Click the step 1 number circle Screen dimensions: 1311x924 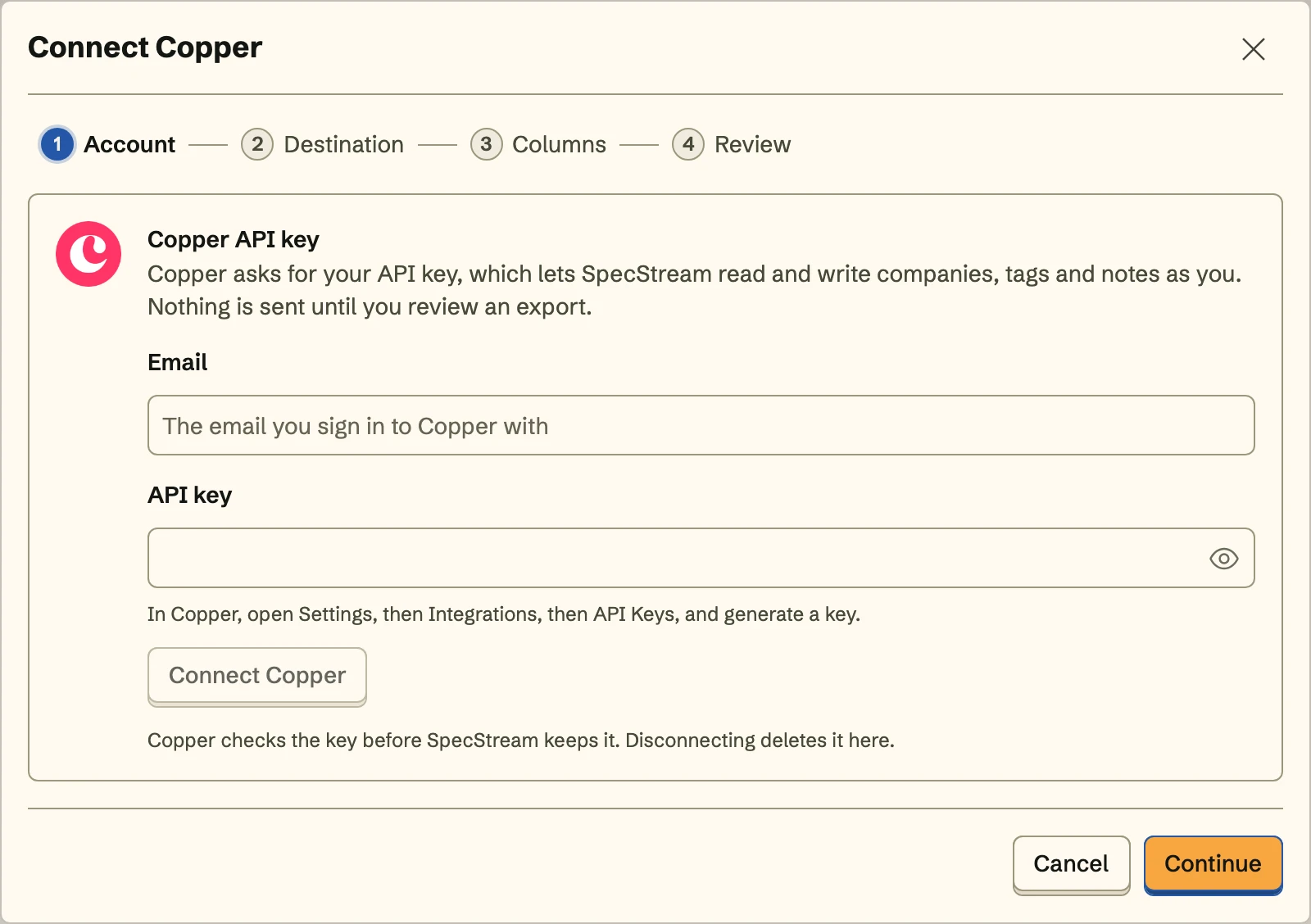57,144
